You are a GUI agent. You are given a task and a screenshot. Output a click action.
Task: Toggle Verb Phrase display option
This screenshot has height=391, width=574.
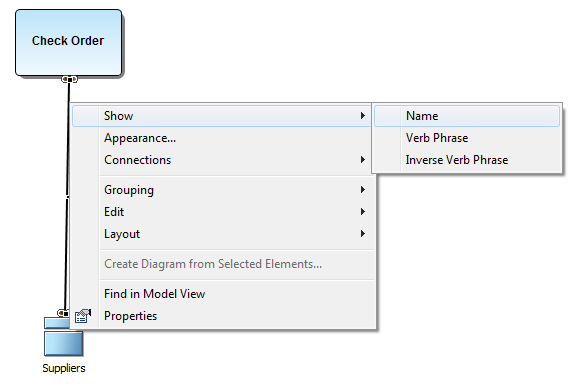[x=467, y=138]
